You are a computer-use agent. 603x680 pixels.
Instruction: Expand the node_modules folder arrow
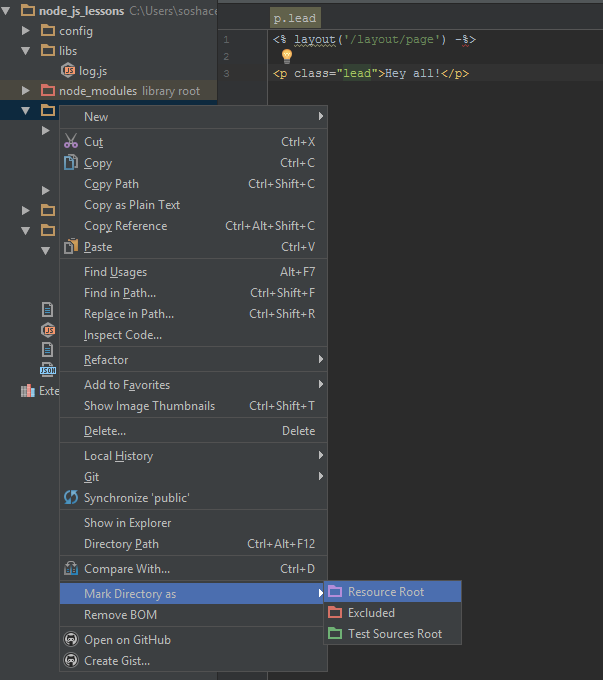tap(26, 90)
